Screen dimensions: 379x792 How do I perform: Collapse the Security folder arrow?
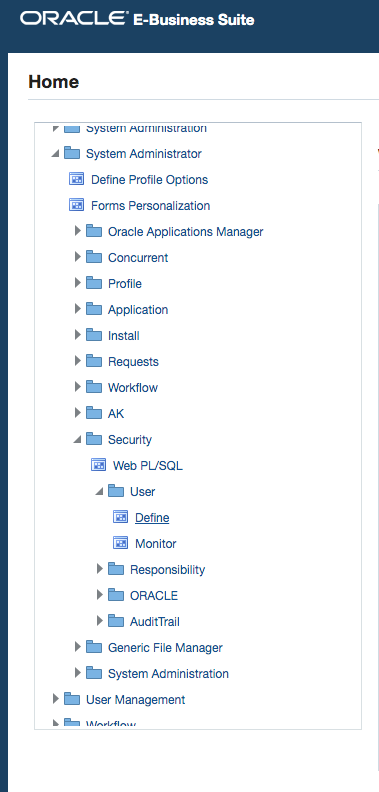[77, 440]
